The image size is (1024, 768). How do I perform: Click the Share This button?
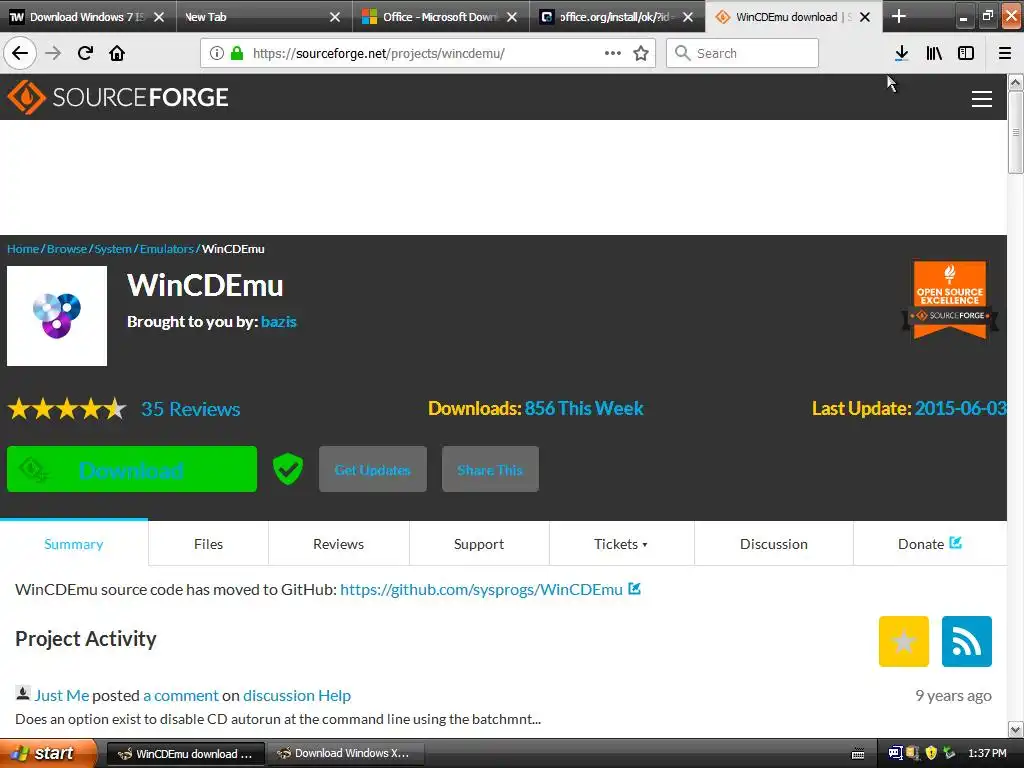[x=490, y=469]
